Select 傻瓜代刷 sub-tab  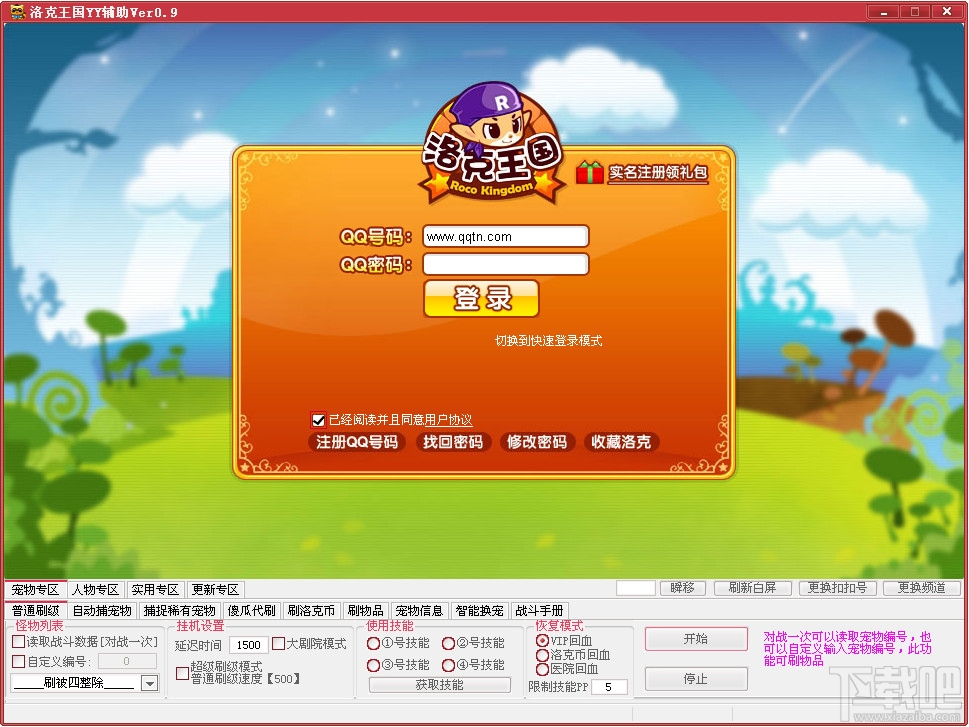(x=252, y=611)
